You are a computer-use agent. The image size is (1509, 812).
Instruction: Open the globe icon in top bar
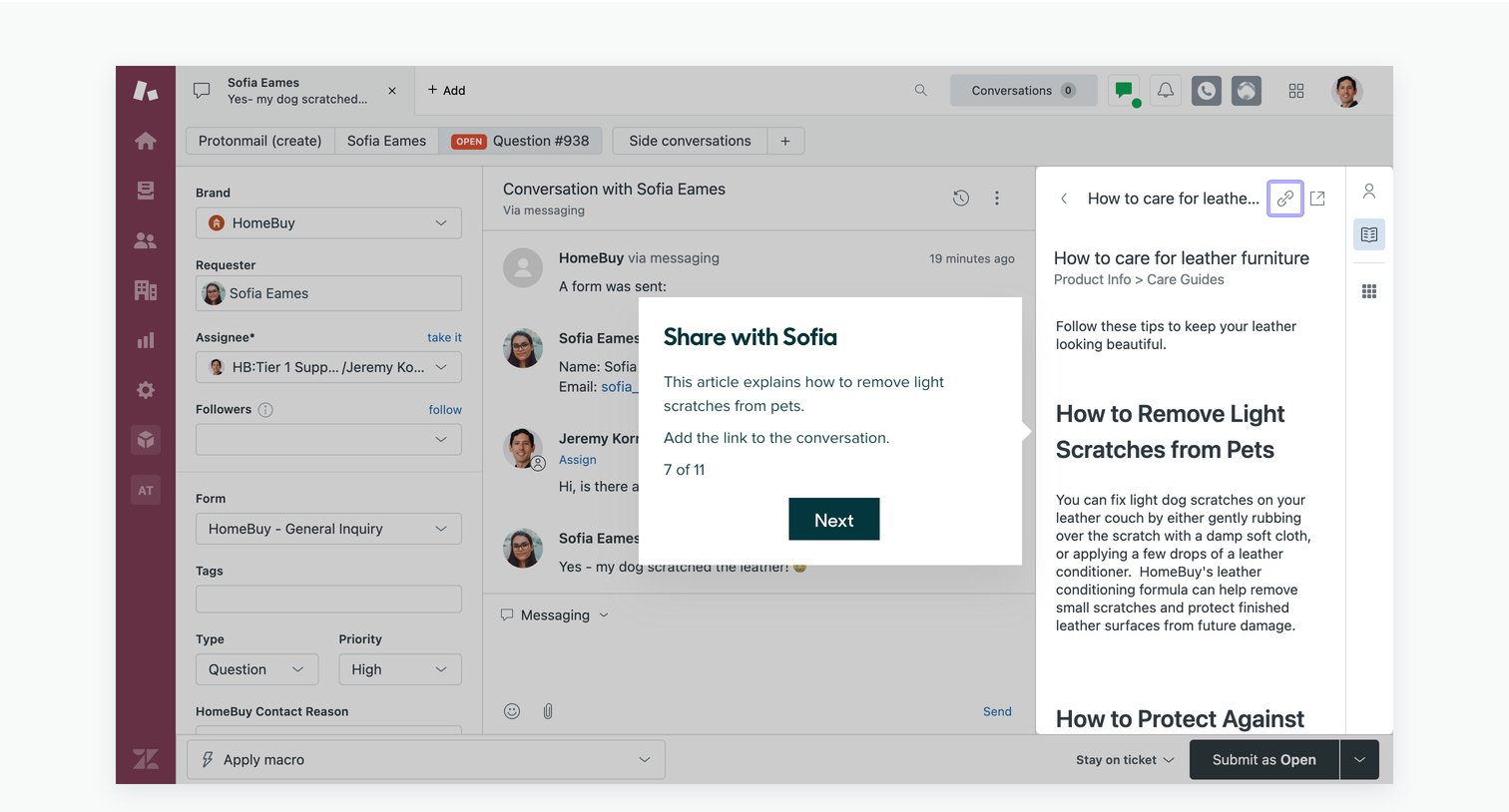[x=1247, y=91]
